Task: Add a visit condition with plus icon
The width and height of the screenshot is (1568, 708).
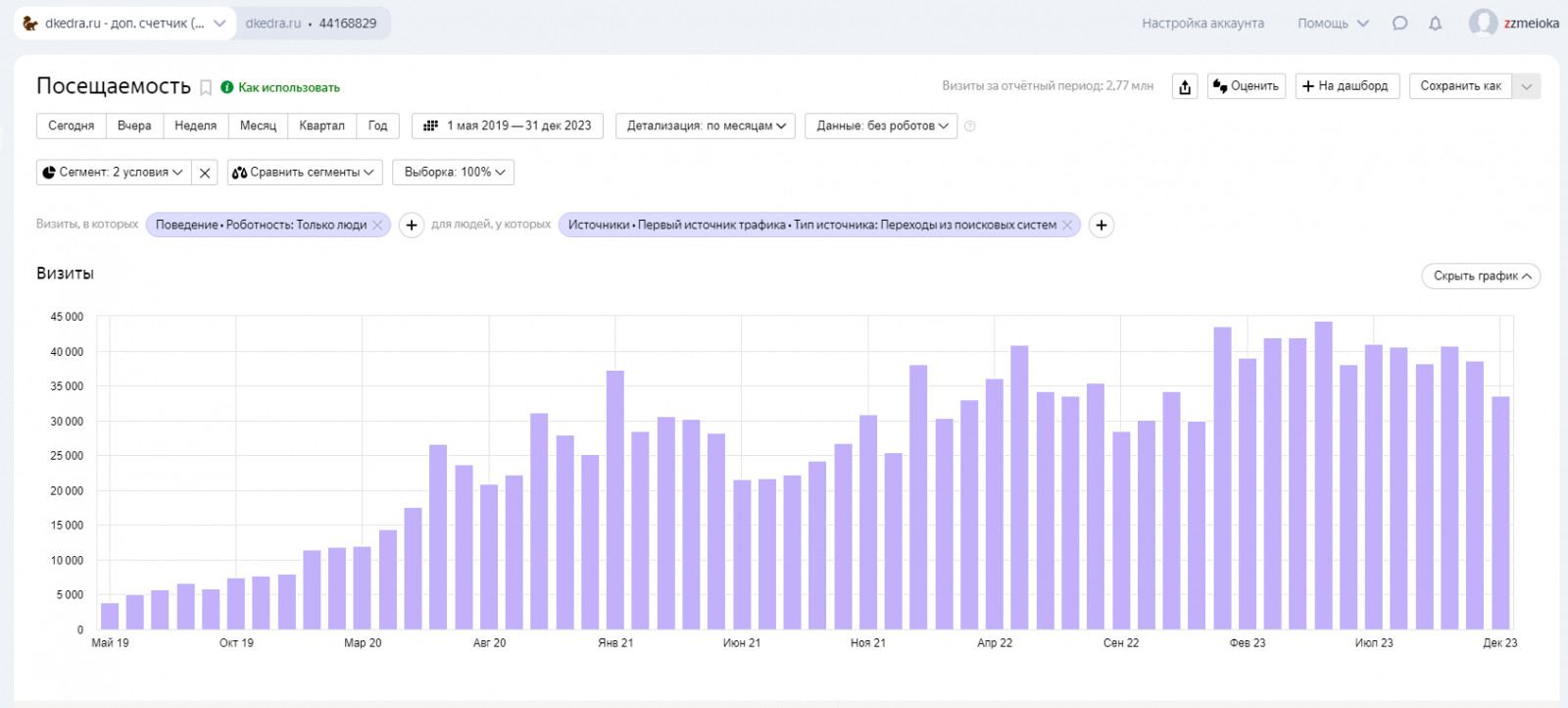Action: 412,226
